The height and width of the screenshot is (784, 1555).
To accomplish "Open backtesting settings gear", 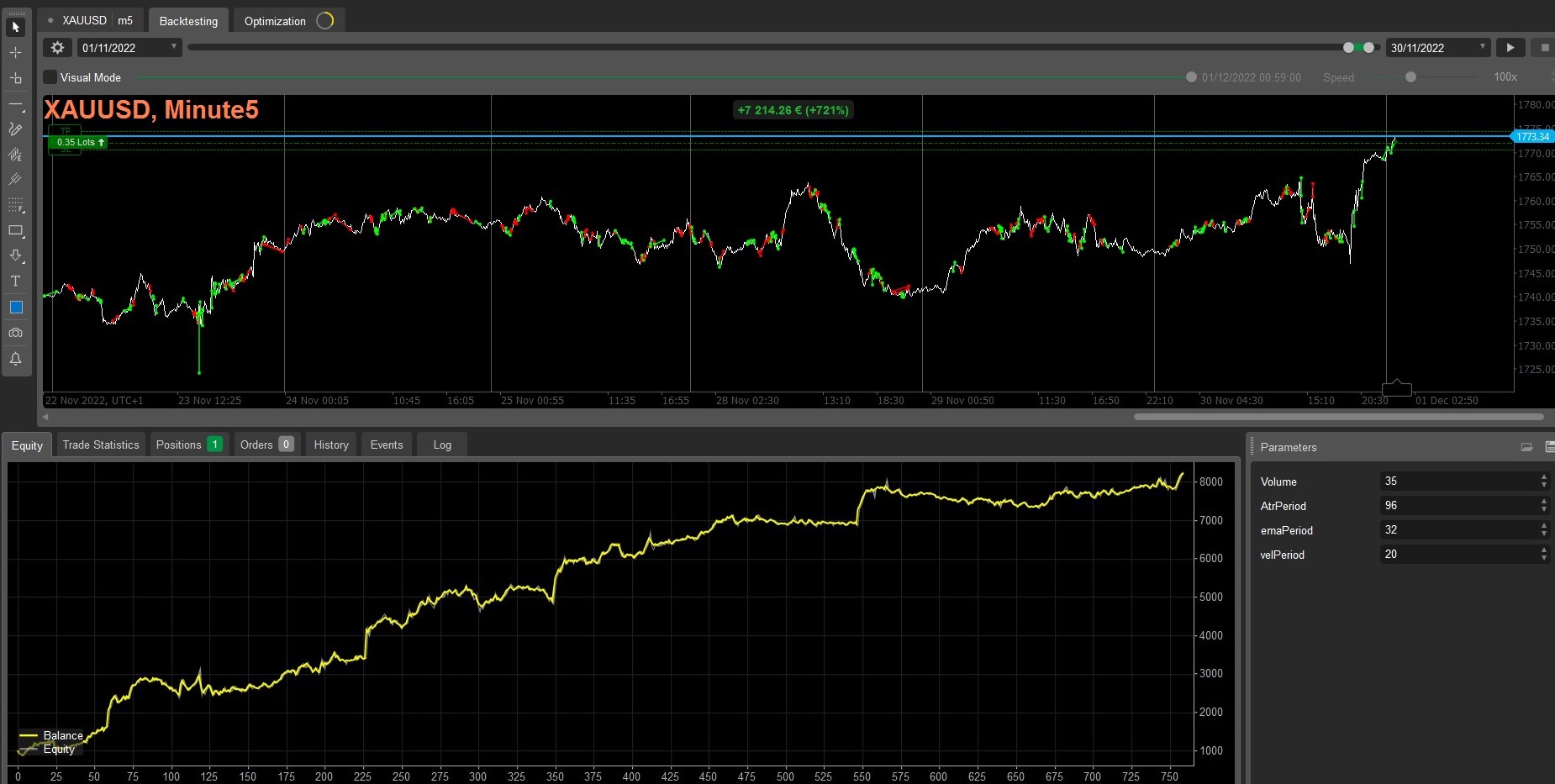I will pyautogui.click(x=57, y=47).
